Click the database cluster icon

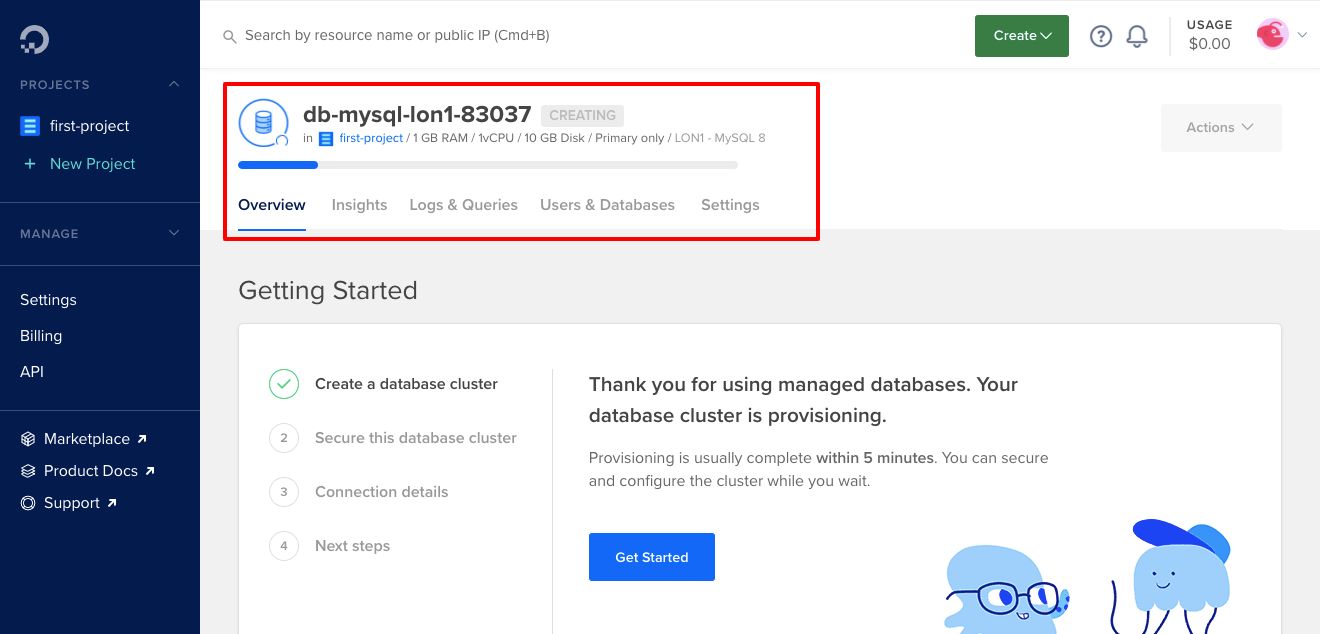263,123
